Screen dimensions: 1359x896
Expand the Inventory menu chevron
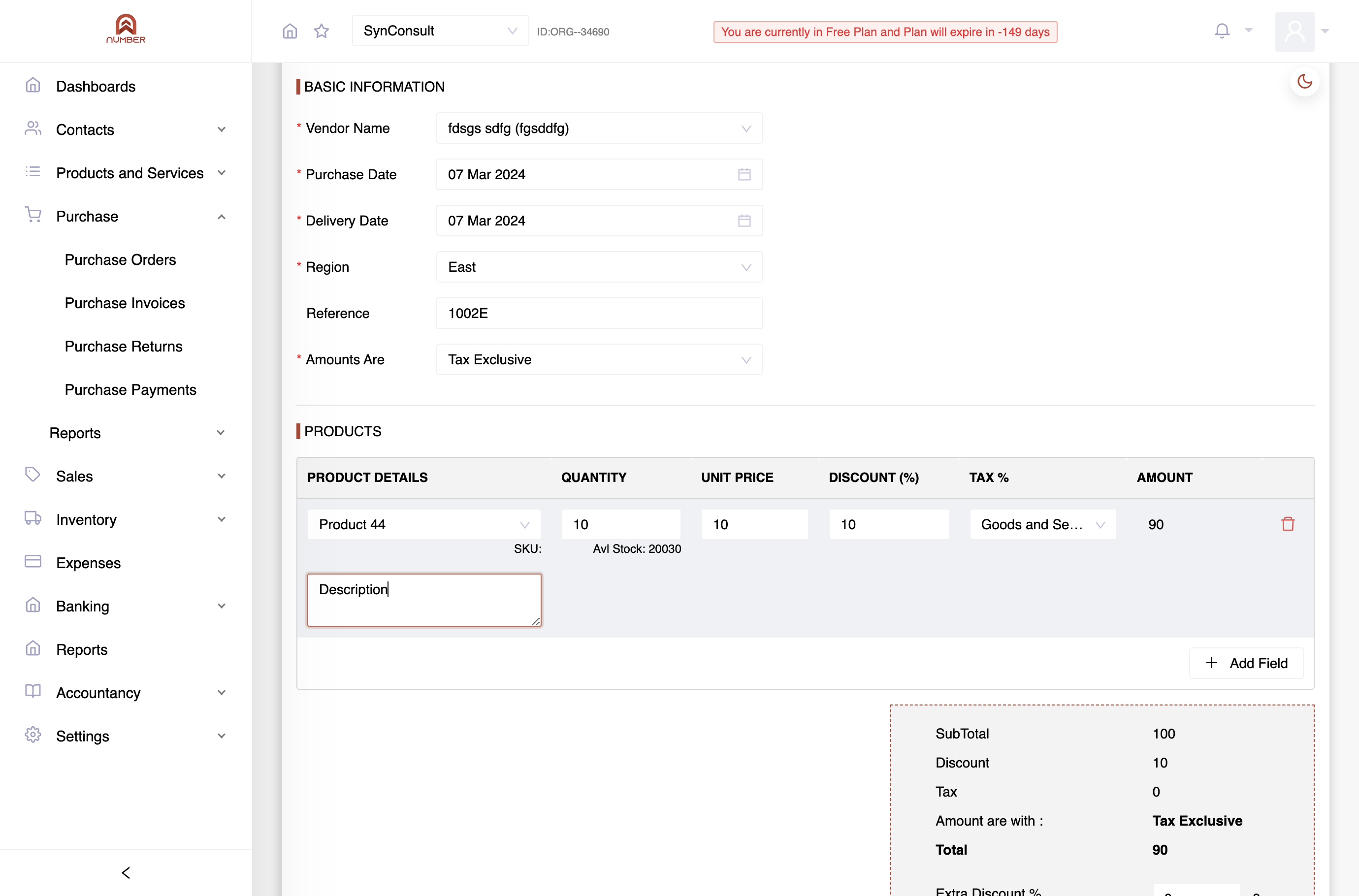point(221,519)
